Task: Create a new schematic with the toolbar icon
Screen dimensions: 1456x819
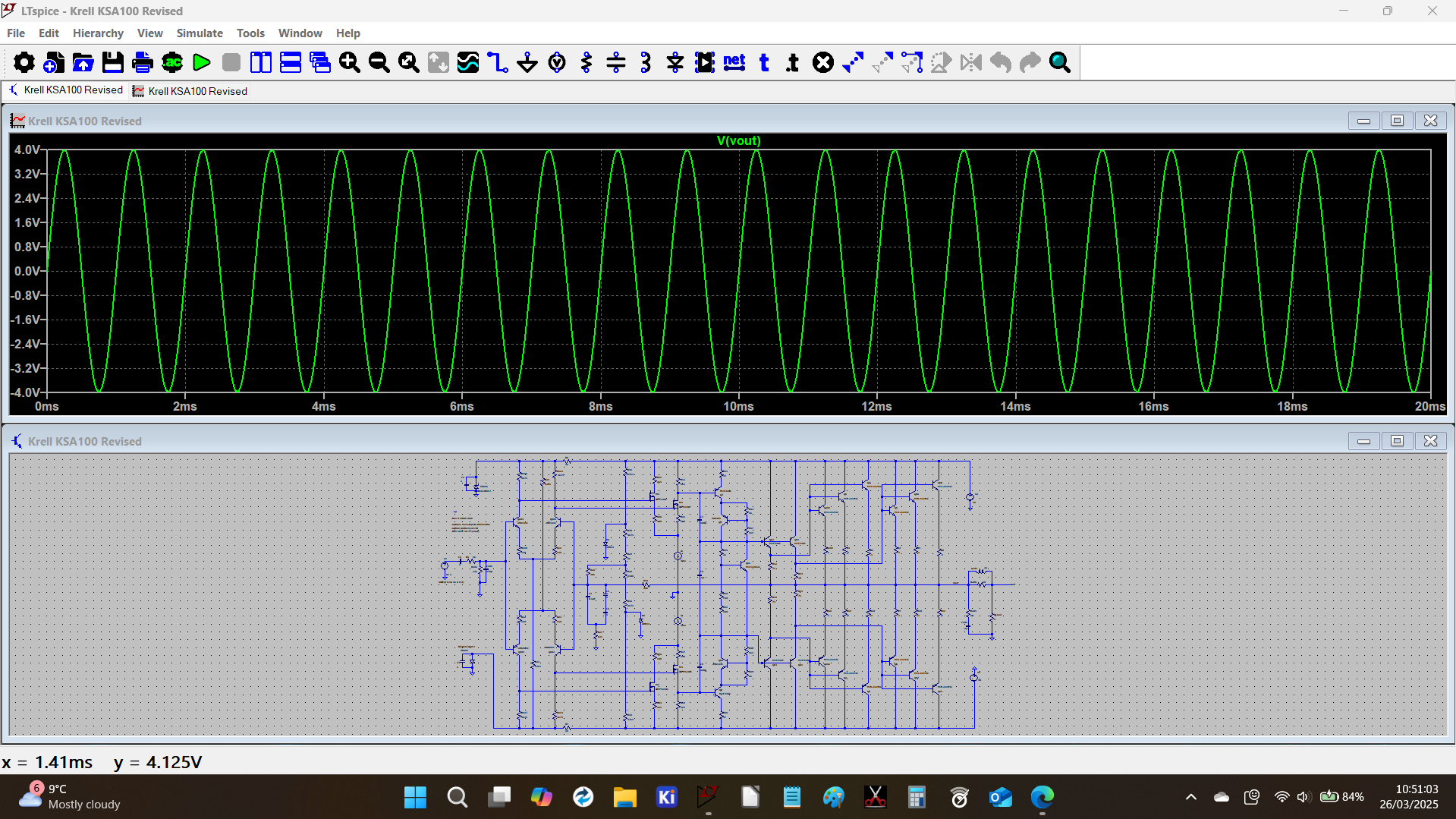Action: [x=53, y=62]
